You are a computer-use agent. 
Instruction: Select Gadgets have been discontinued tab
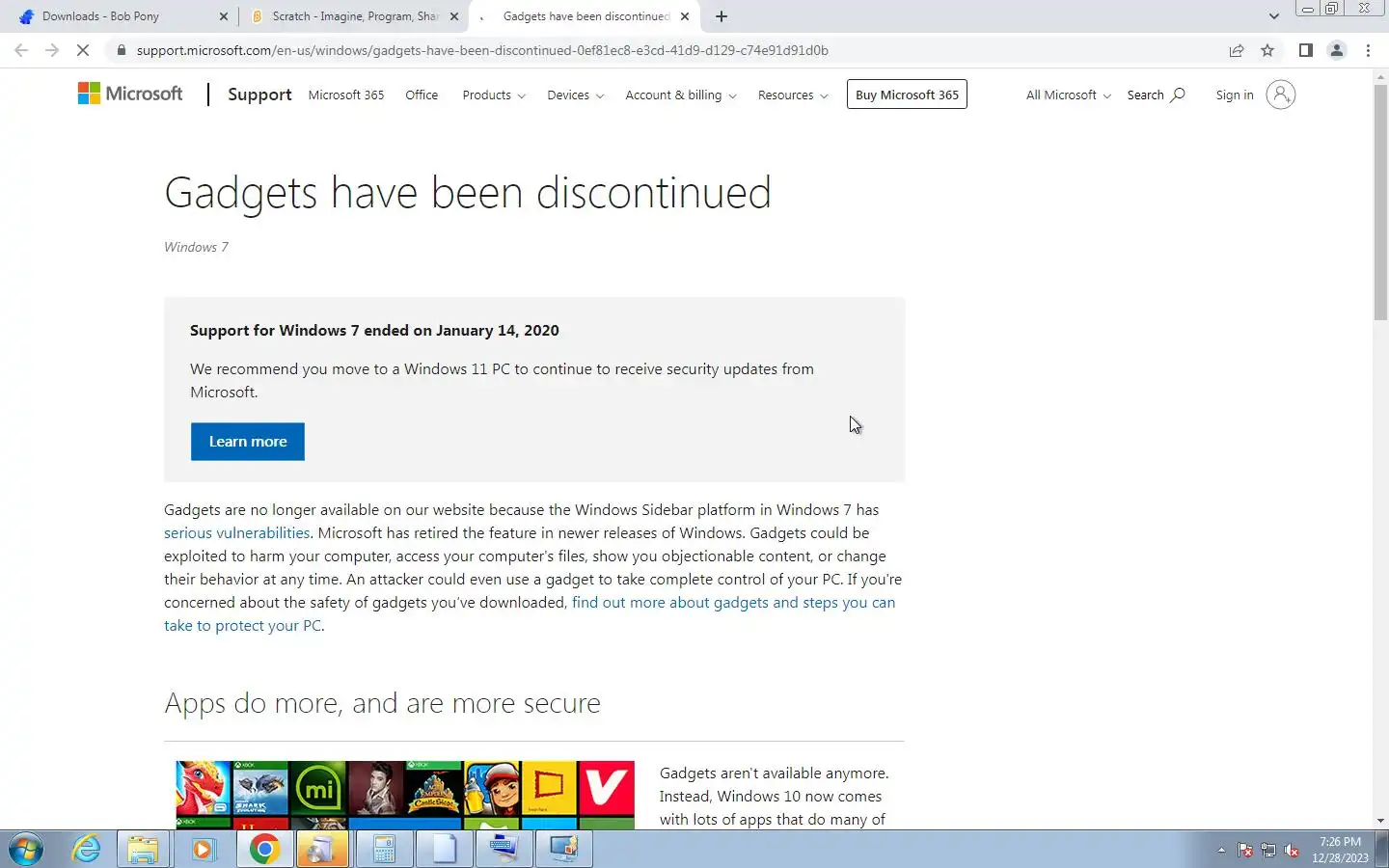[x=586, y=16]
